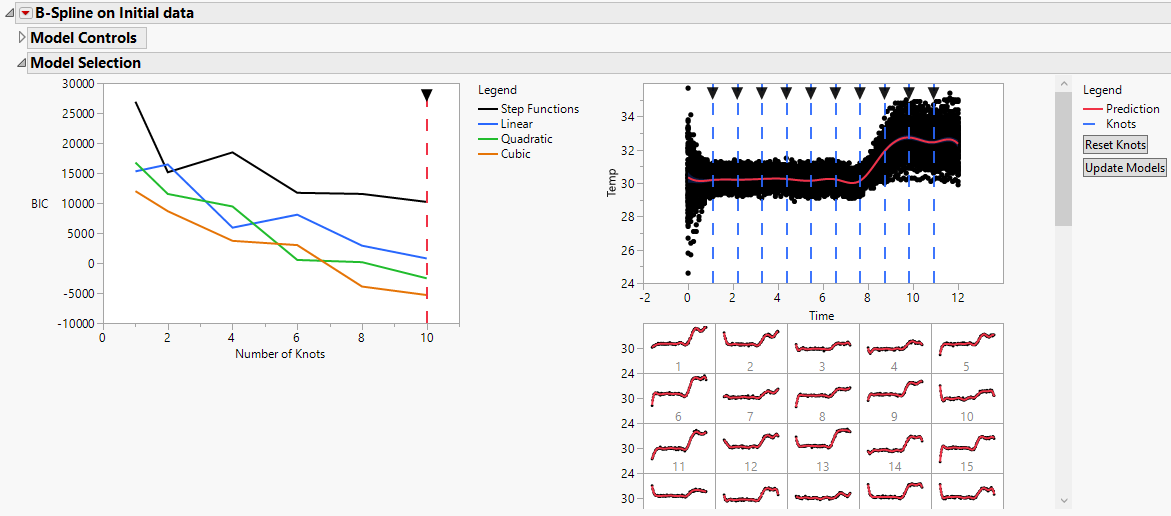The image size is (1171, 516).
Task: Open the thumbnail plot labeled 1
Action: click(679, 348)
